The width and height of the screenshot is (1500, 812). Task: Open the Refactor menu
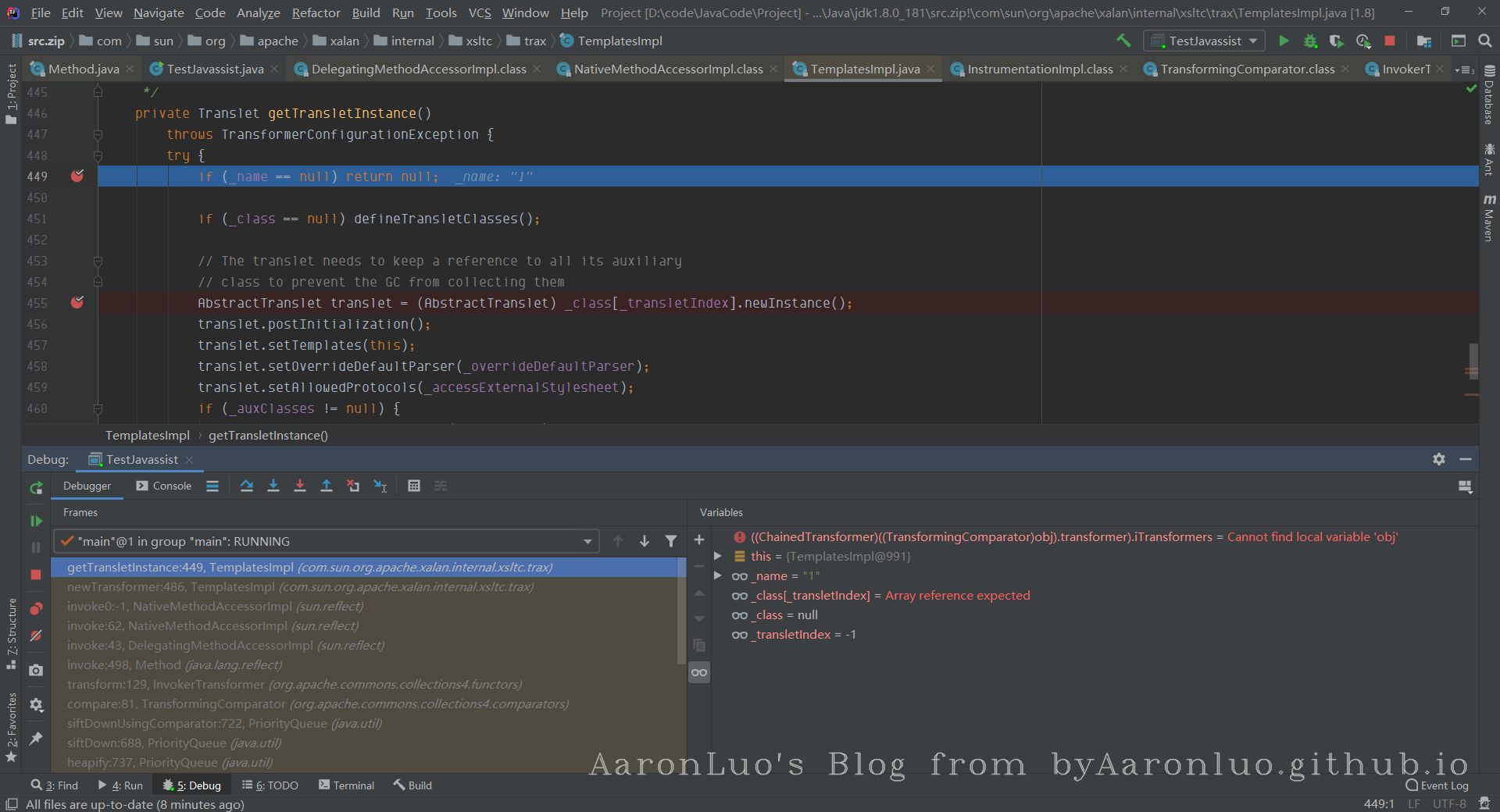[x=316, y=12]
